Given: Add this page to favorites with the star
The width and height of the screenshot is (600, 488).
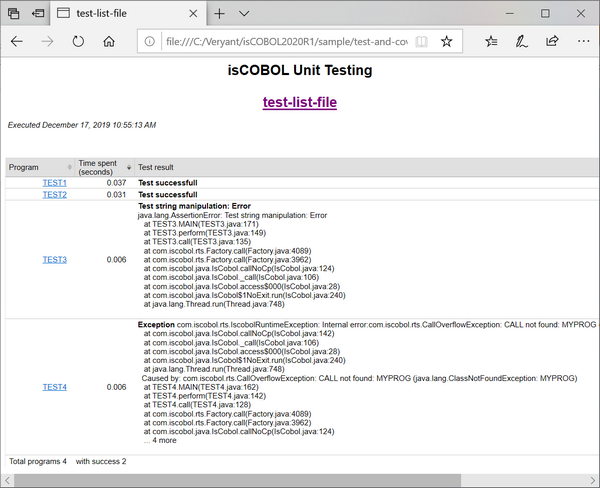Looking at the screenshot, I should 446,42.
